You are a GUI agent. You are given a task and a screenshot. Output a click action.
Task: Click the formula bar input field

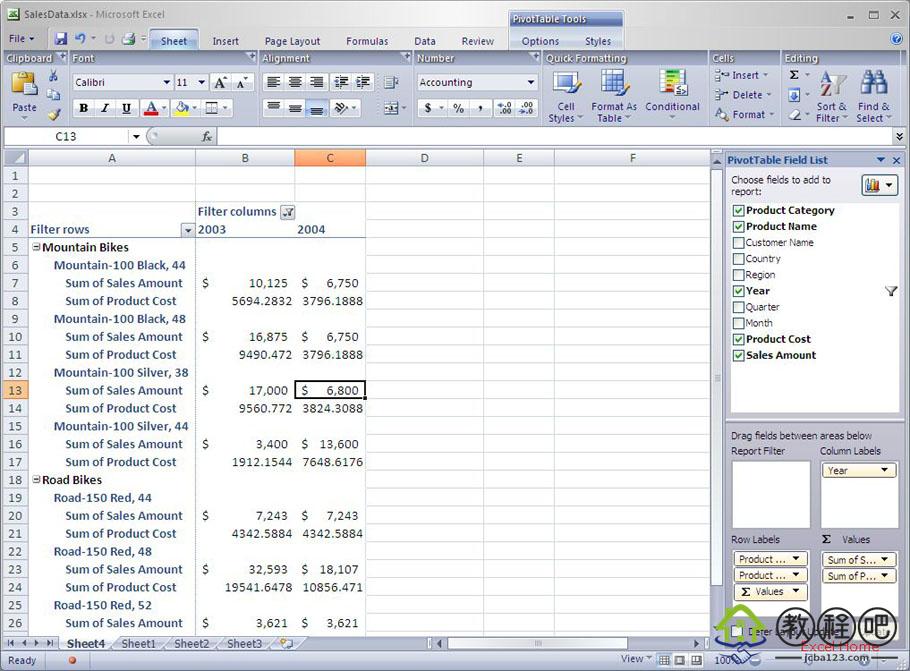[x=555, y=136]
